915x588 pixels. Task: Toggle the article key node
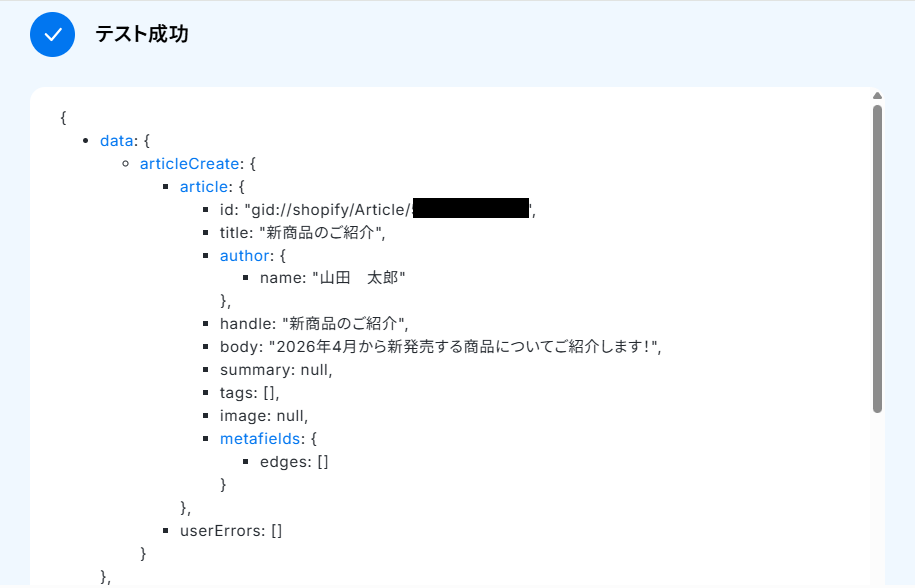coord(204,186)
